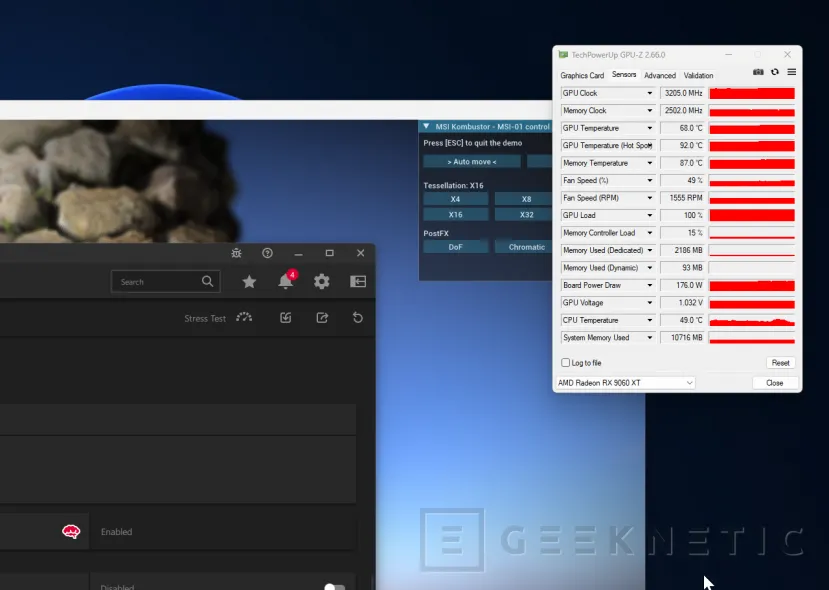Image resolution: width=829 pixels, height=590 pixels.
Task: Select the Sensors tab in GPU-Z
Action: click(624, 75)
